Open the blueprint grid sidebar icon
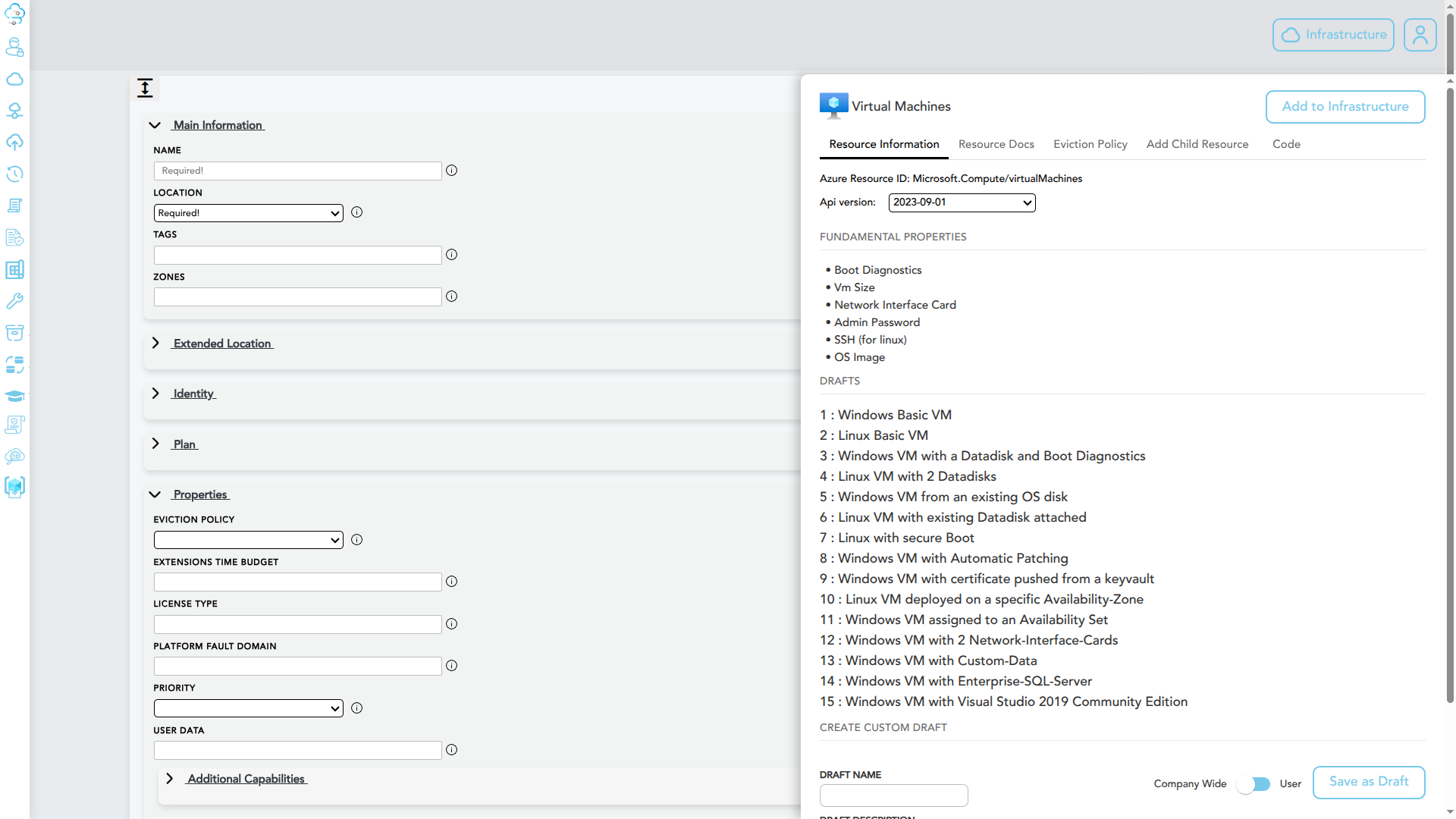1456x819 pixels. point(14,269)
